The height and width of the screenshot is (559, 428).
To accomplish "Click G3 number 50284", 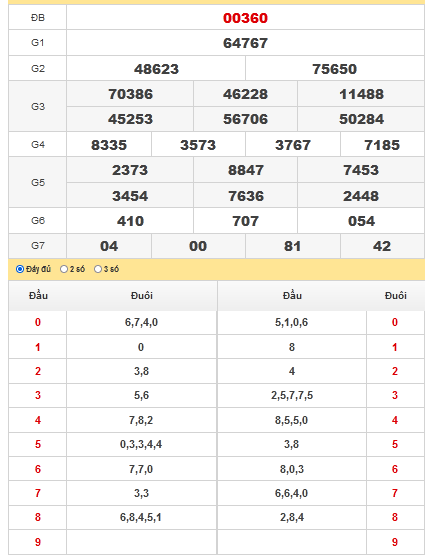I will click(x=361, y=119).
